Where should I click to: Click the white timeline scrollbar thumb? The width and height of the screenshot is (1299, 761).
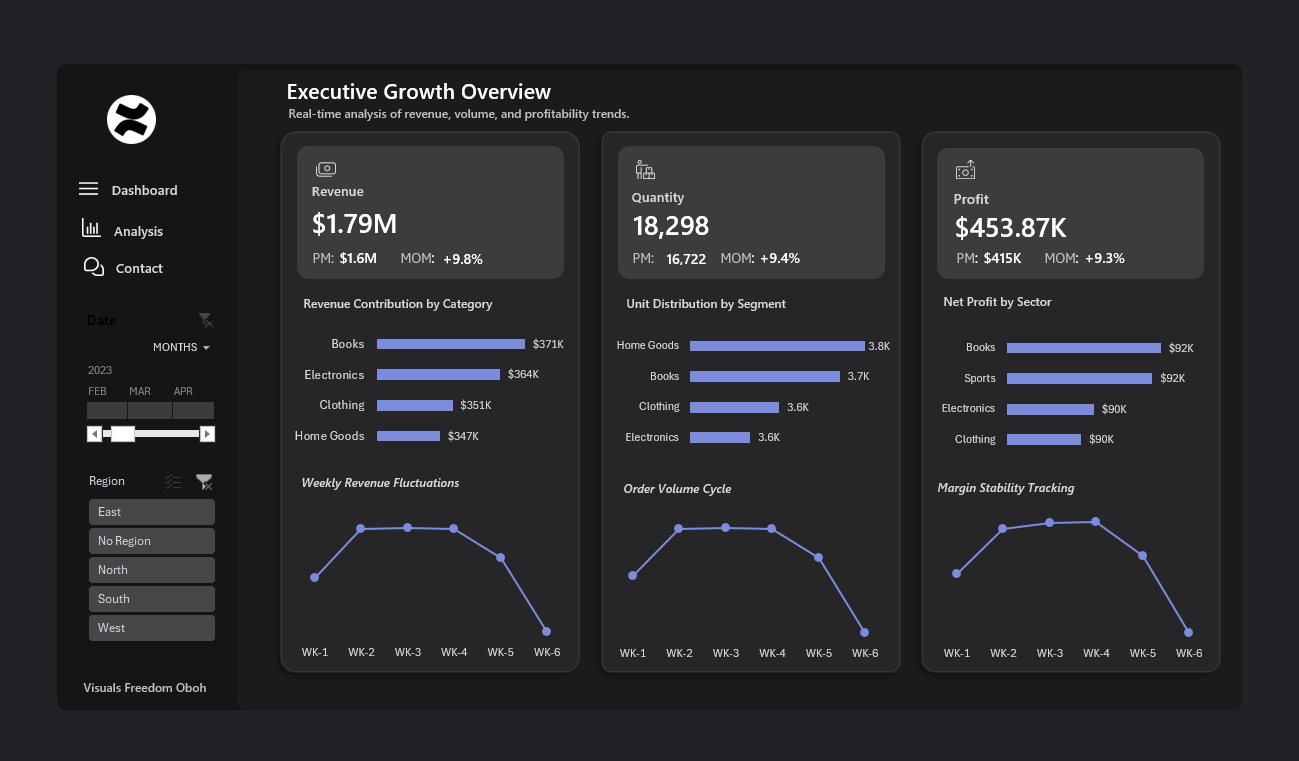click(122, 434)
